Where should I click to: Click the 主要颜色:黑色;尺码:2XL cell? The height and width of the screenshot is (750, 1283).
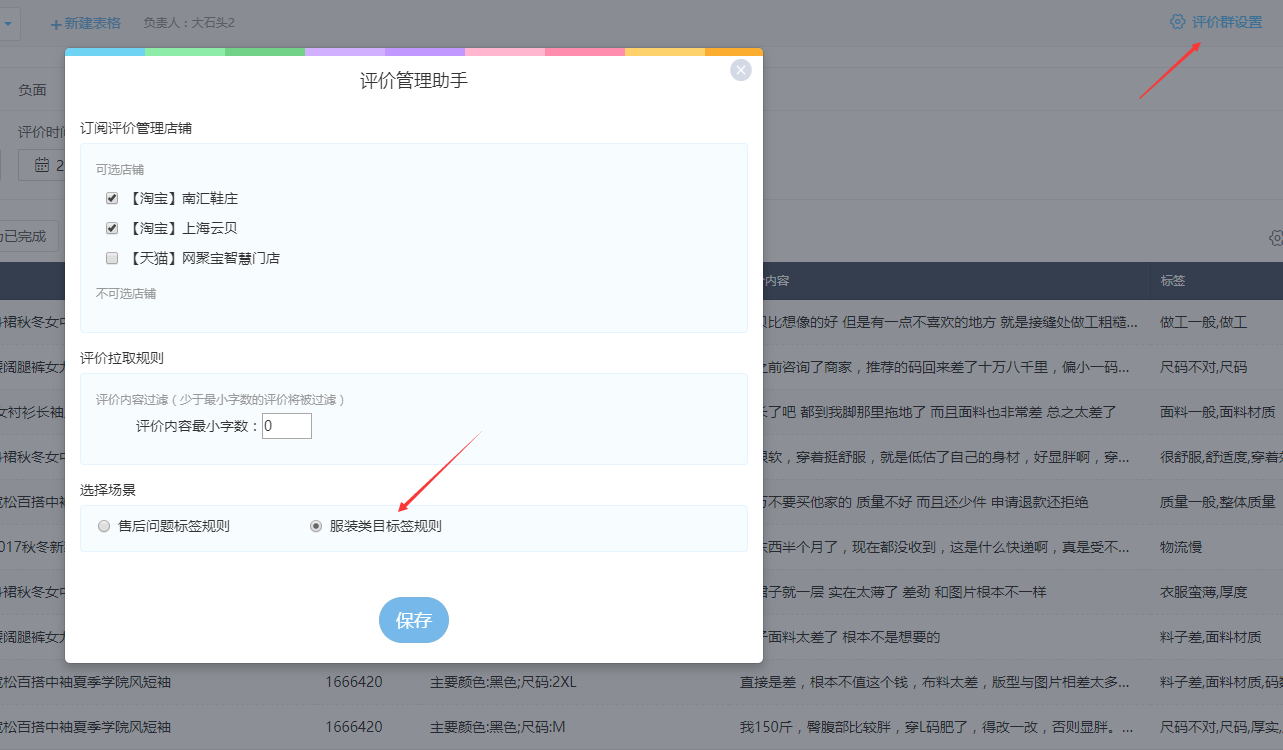click(503, 682)
